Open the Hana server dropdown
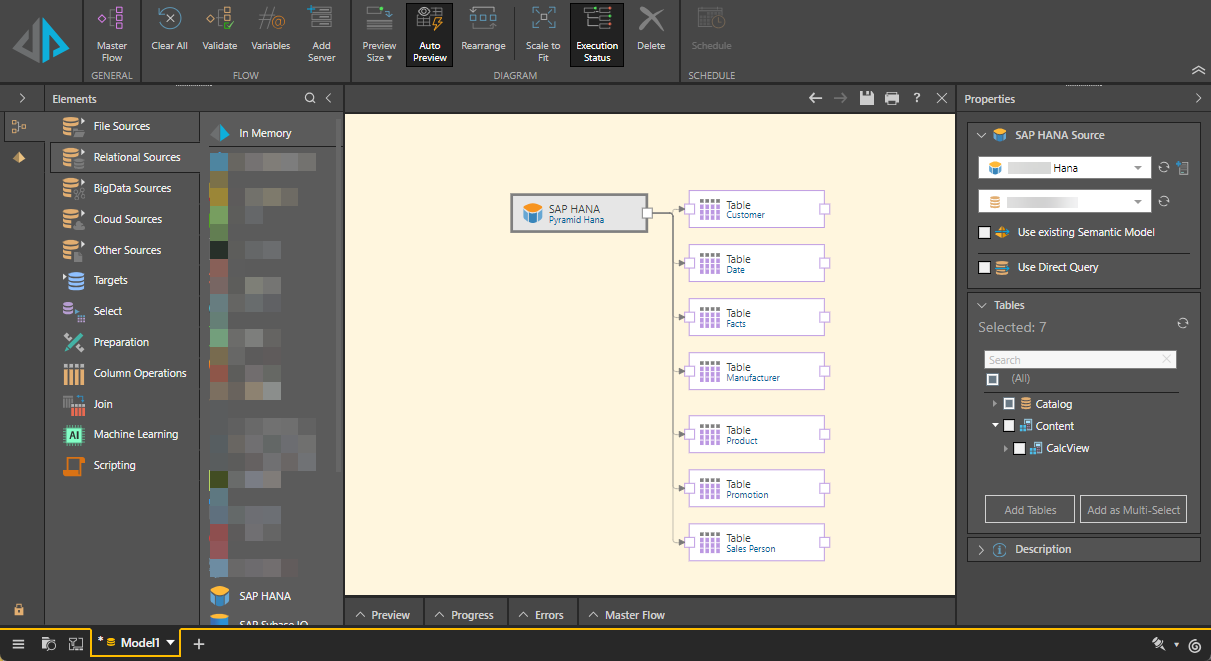The height and width of the screenshot is (661, 1211). pyautogui.click(x=1138, y=168)
